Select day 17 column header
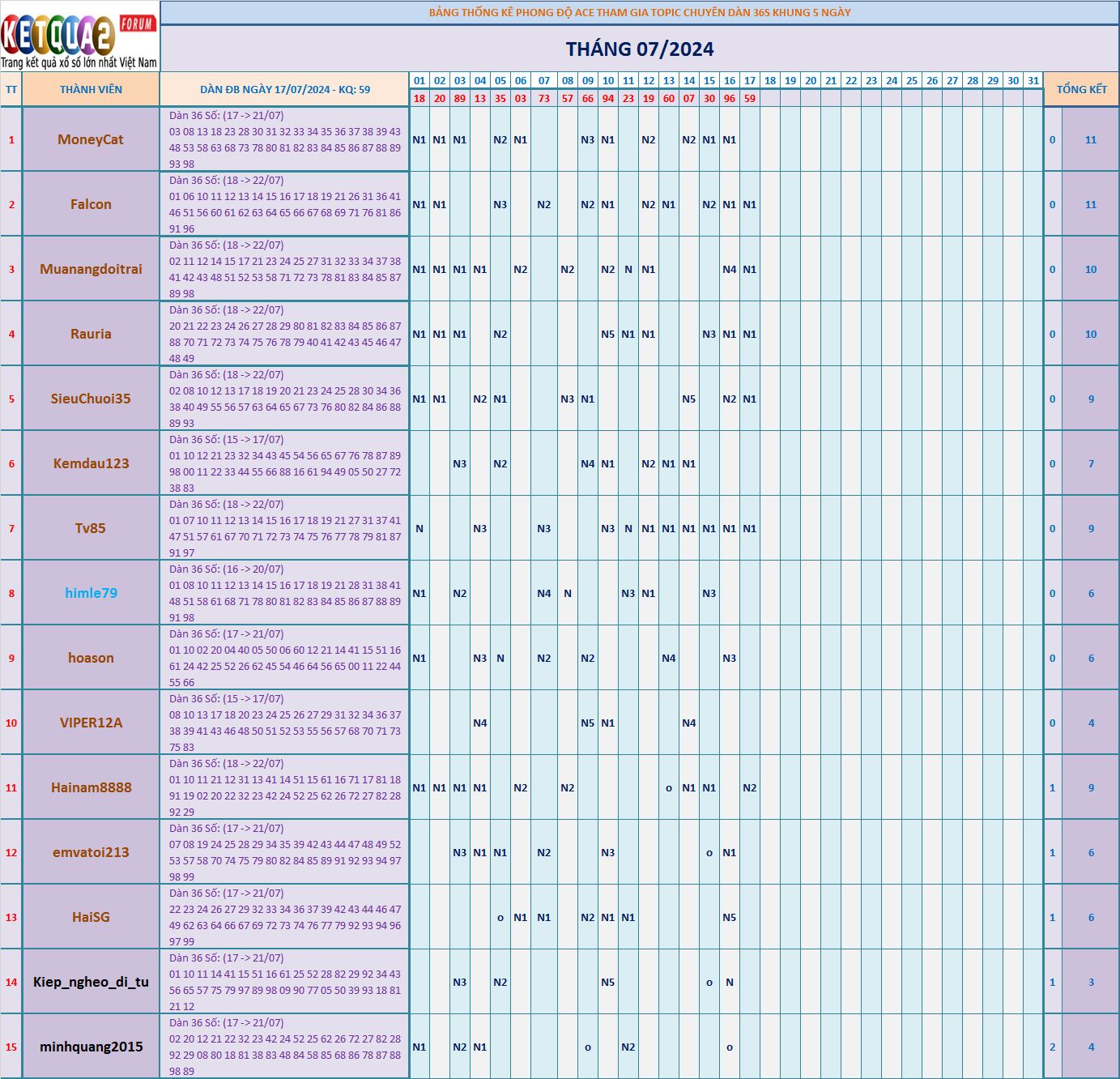 pos(750,80)
